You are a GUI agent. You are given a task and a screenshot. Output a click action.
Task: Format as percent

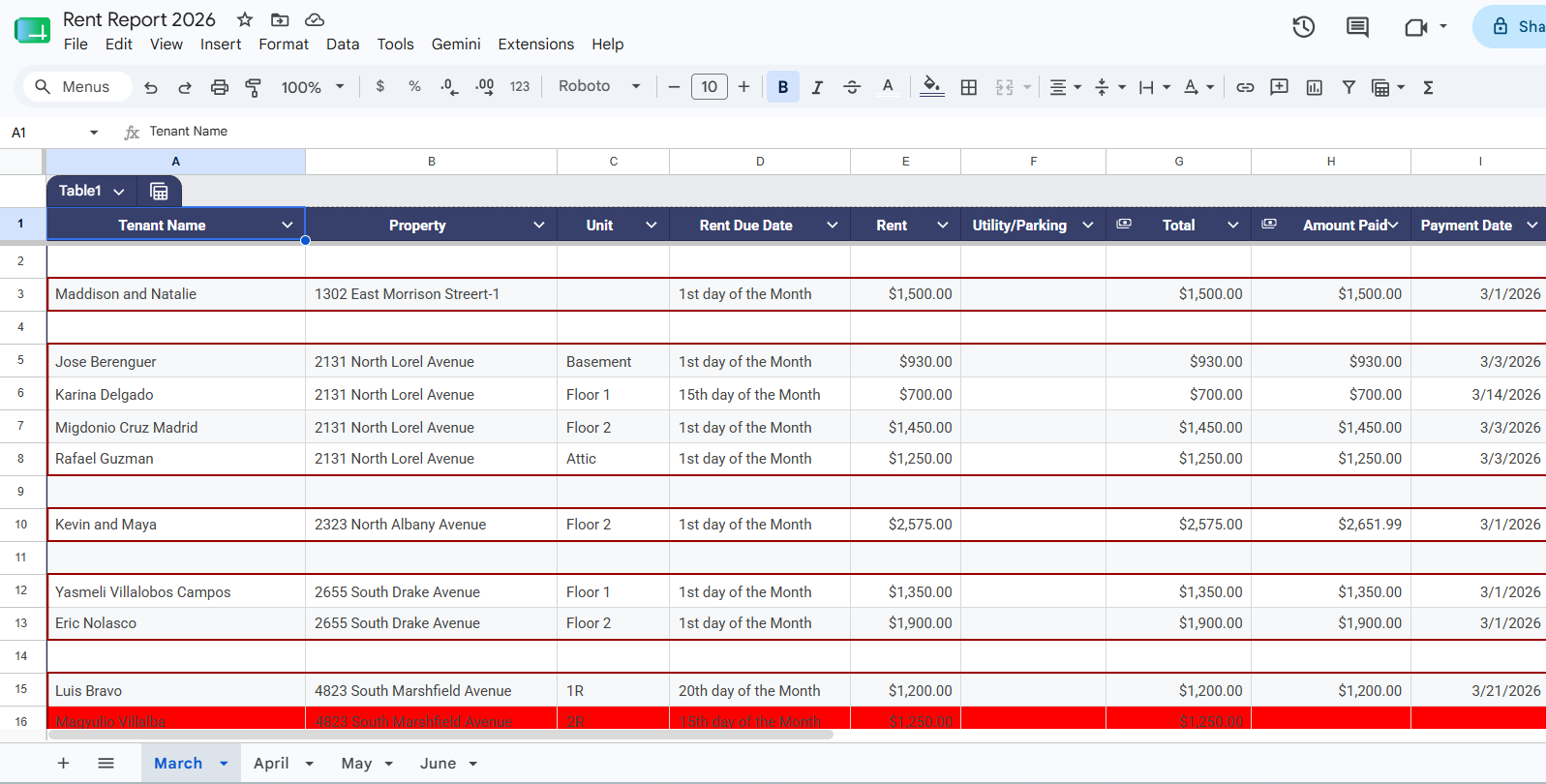pos(414,86)
